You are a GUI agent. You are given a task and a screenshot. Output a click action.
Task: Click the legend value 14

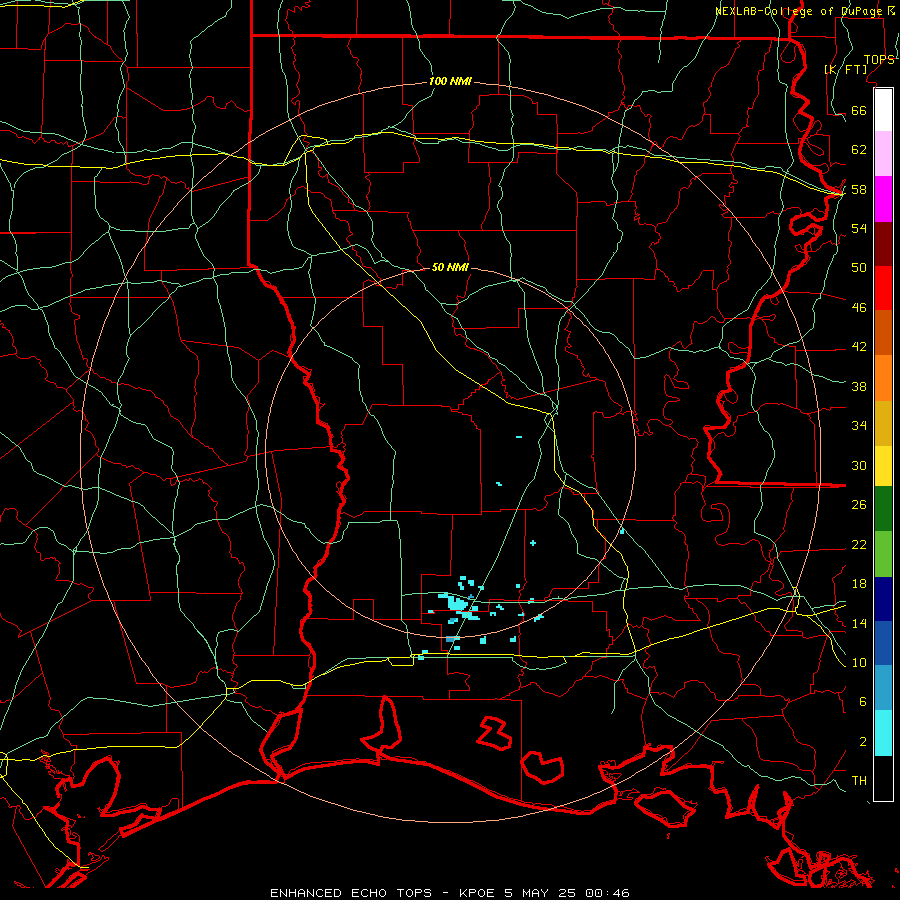(x=859, y=623)
